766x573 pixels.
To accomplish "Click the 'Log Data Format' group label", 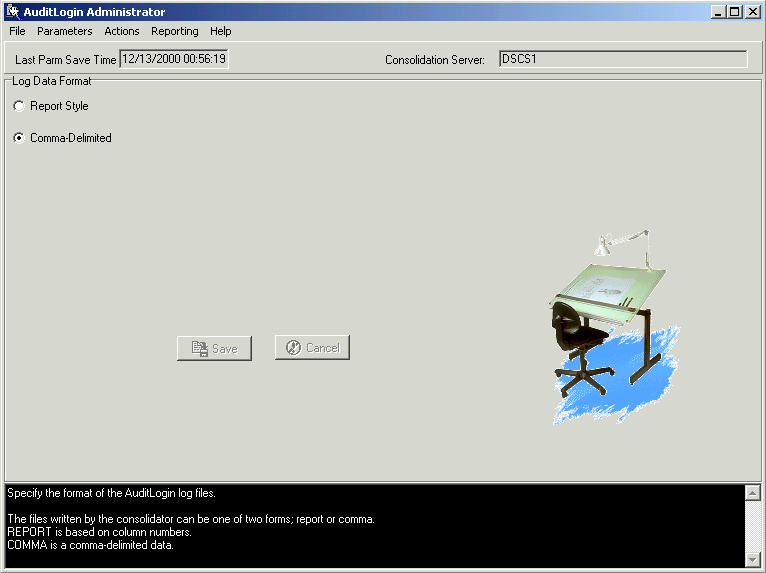I will [52, 81].
